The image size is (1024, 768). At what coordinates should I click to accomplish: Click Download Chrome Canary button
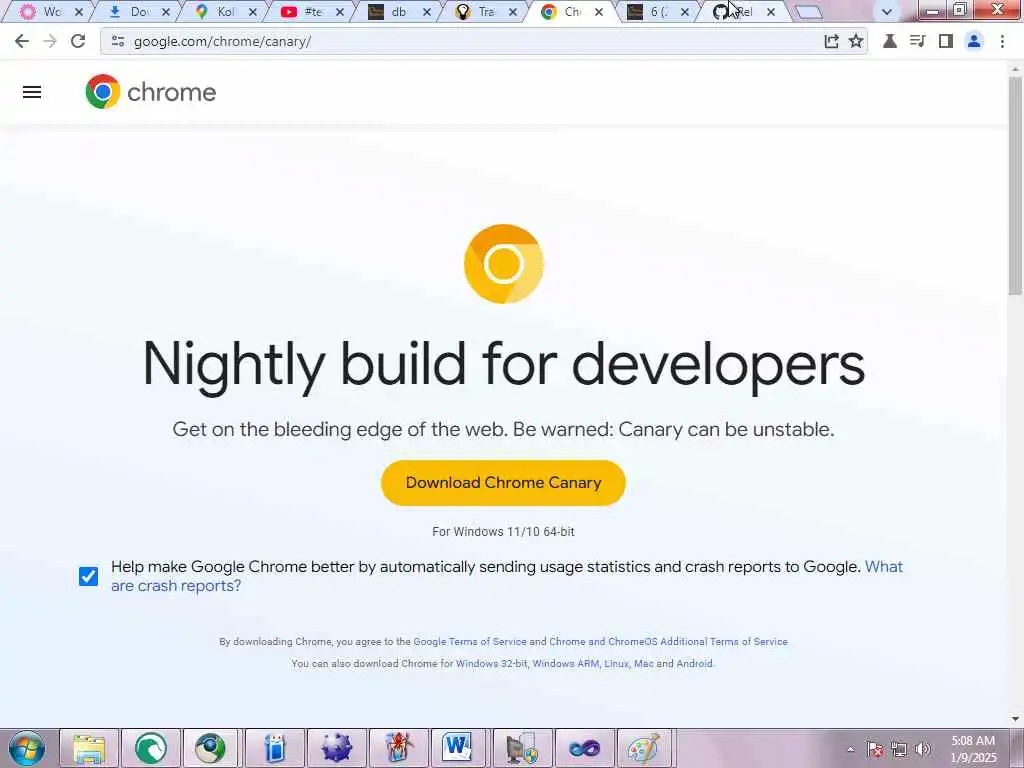504,483
